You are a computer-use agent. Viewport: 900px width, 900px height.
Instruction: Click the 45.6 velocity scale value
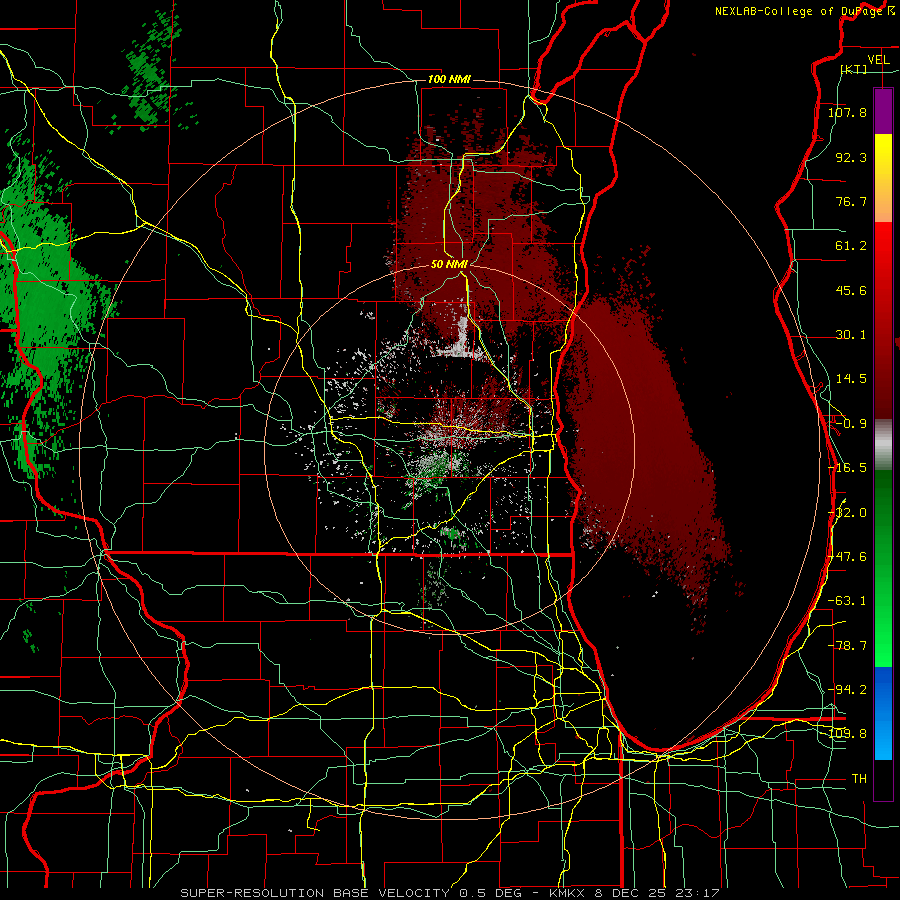click(x=851, y=290)
